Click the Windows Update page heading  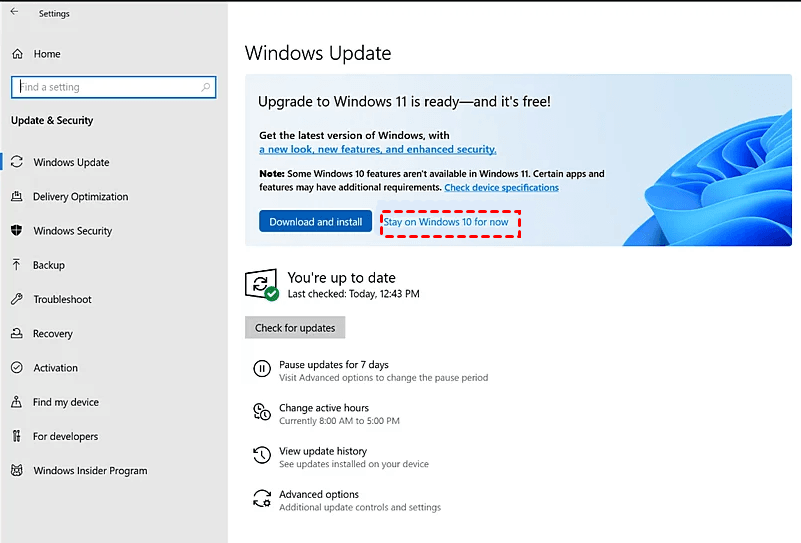pos(318,53)
